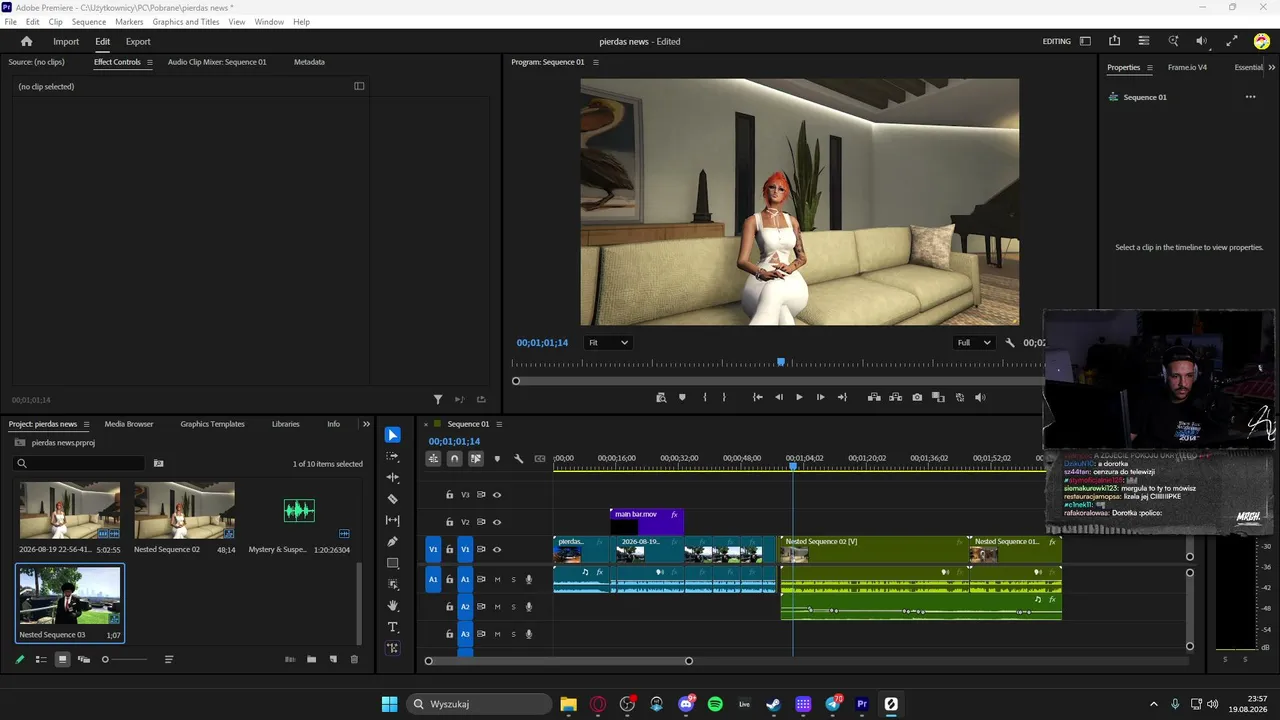Go to the Export workspace
The image size is (1280, 720).
click(x=138, y=42)
